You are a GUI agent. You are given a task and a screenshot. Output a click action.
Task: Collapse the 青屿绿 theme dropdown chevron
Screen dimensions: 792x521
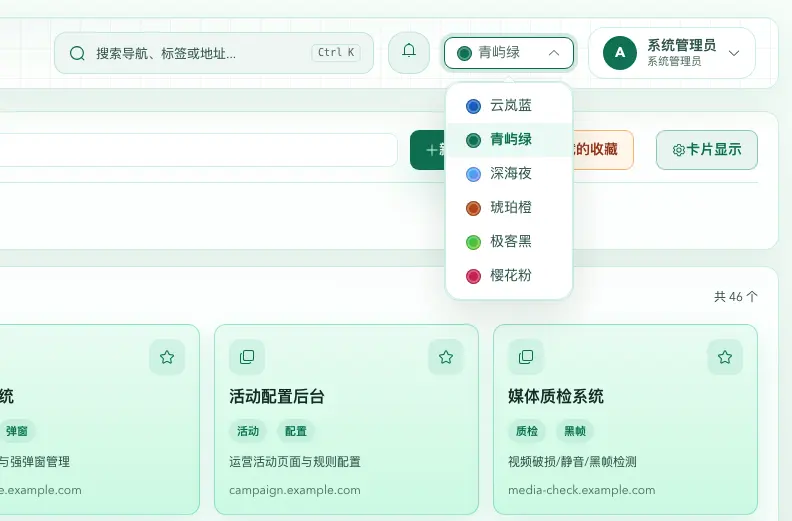coord(554,53)
